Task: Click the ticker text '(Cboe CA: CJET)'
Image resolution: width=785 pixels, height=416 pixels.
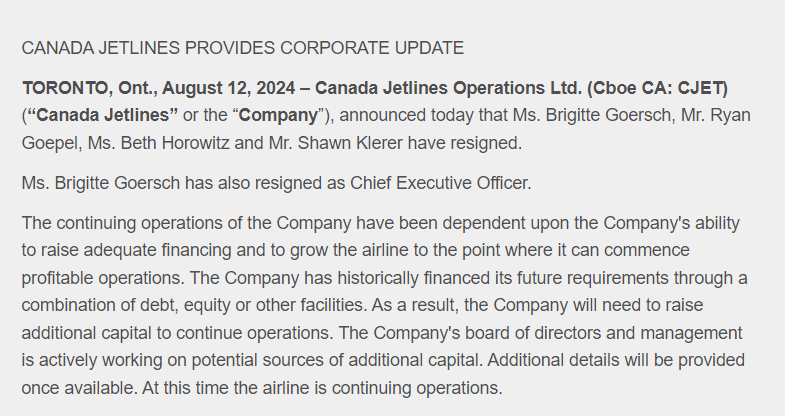Action: click(x=657, y=88)
